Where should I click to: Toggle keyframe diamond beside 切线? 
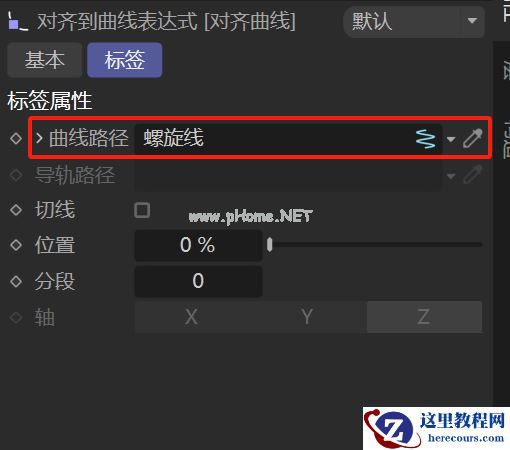click(x=16, y=210)
